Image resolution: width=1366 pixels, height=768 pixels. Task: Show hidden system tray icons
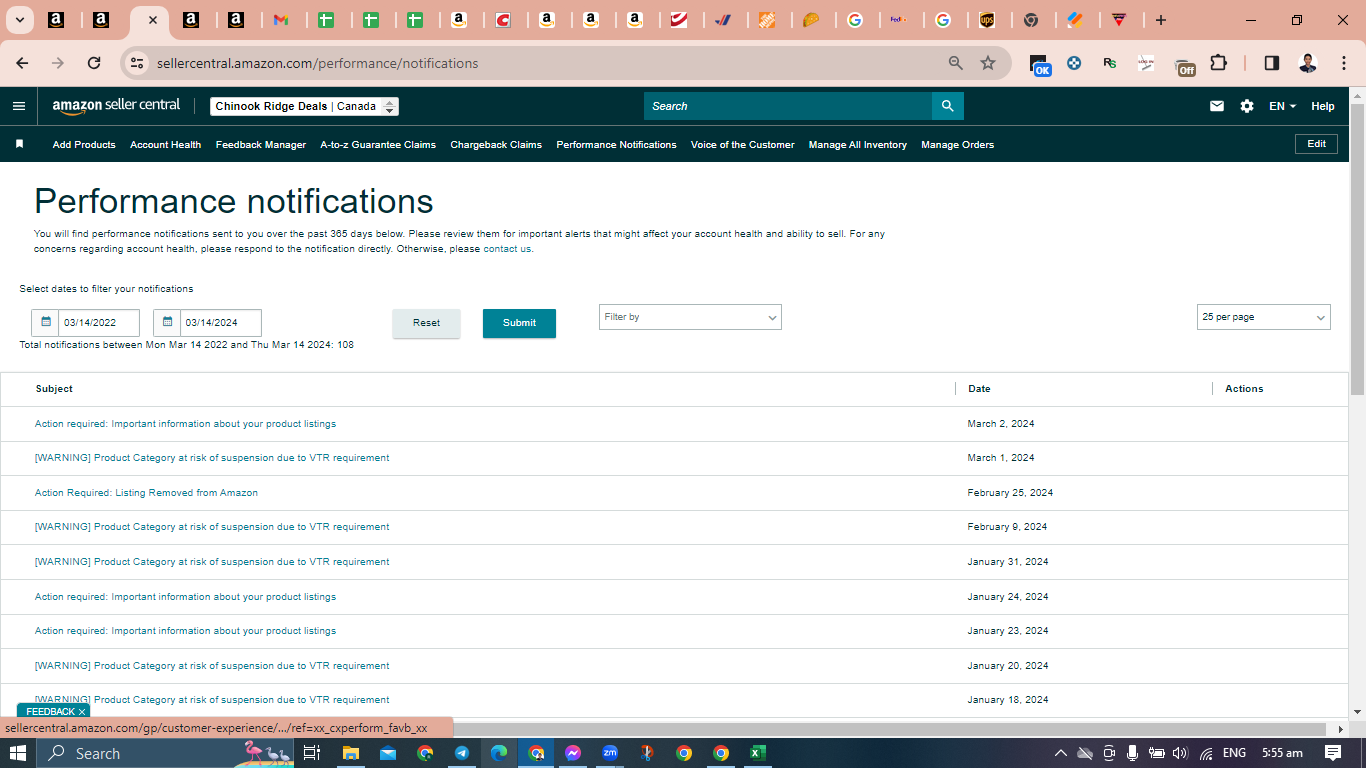[x=1061, y=753]
